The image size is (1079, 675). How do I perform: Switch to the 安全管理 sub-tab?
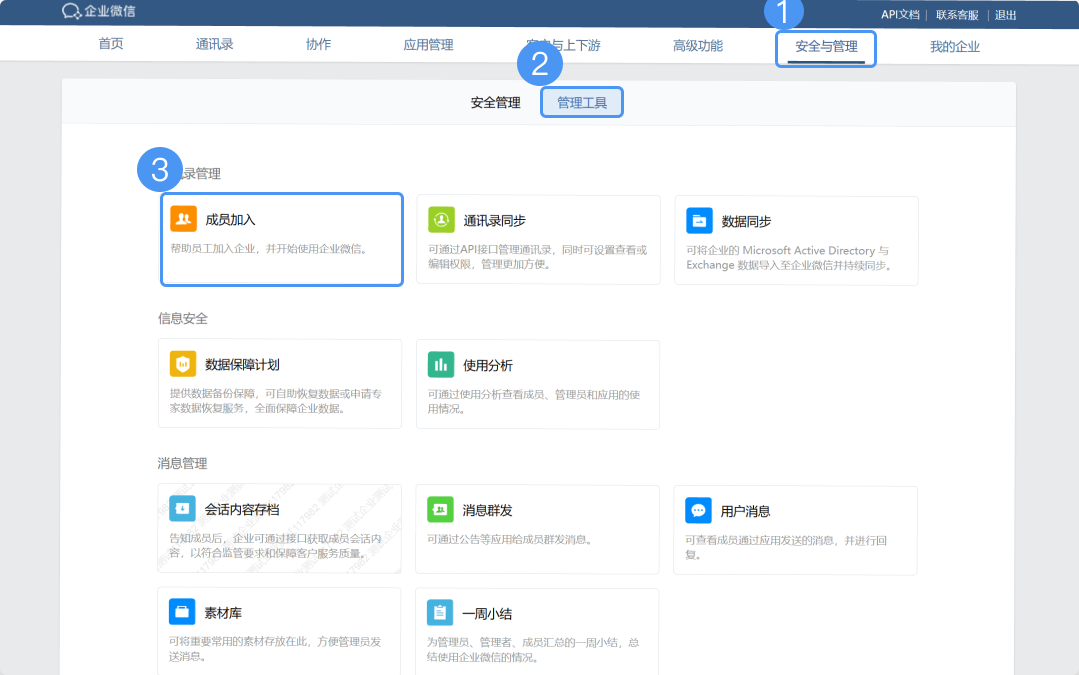(x=495, y=103)
